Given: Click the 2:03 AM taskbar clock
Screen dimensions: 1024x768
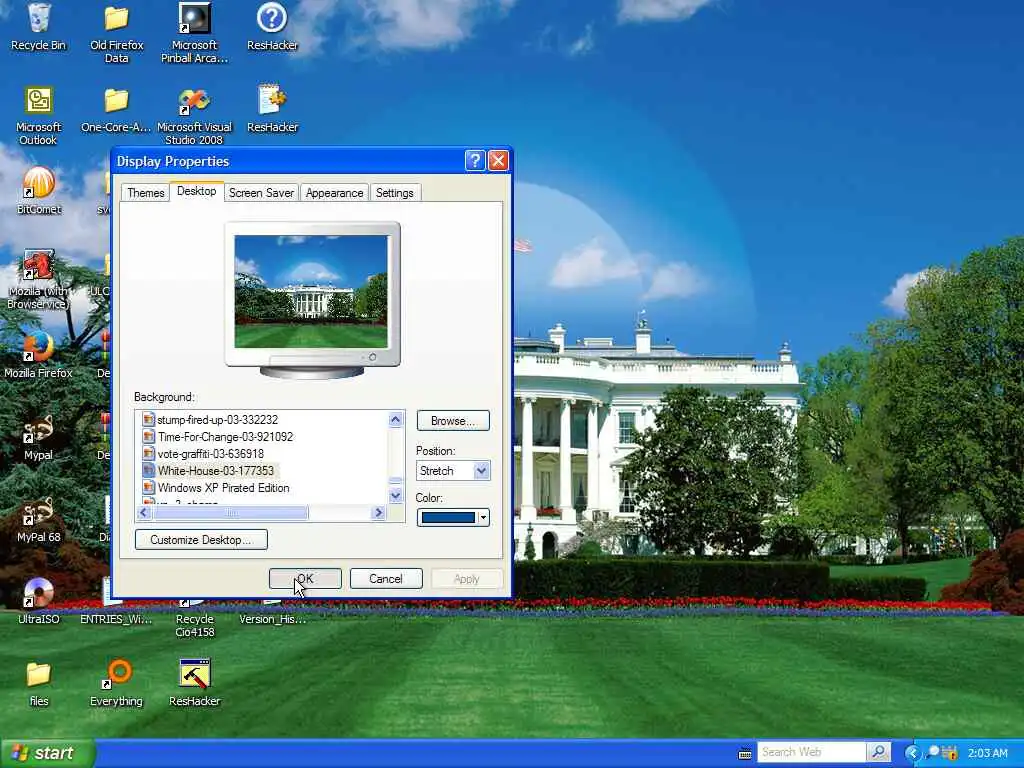Looking at the screenshot, I should pos(987,753).
